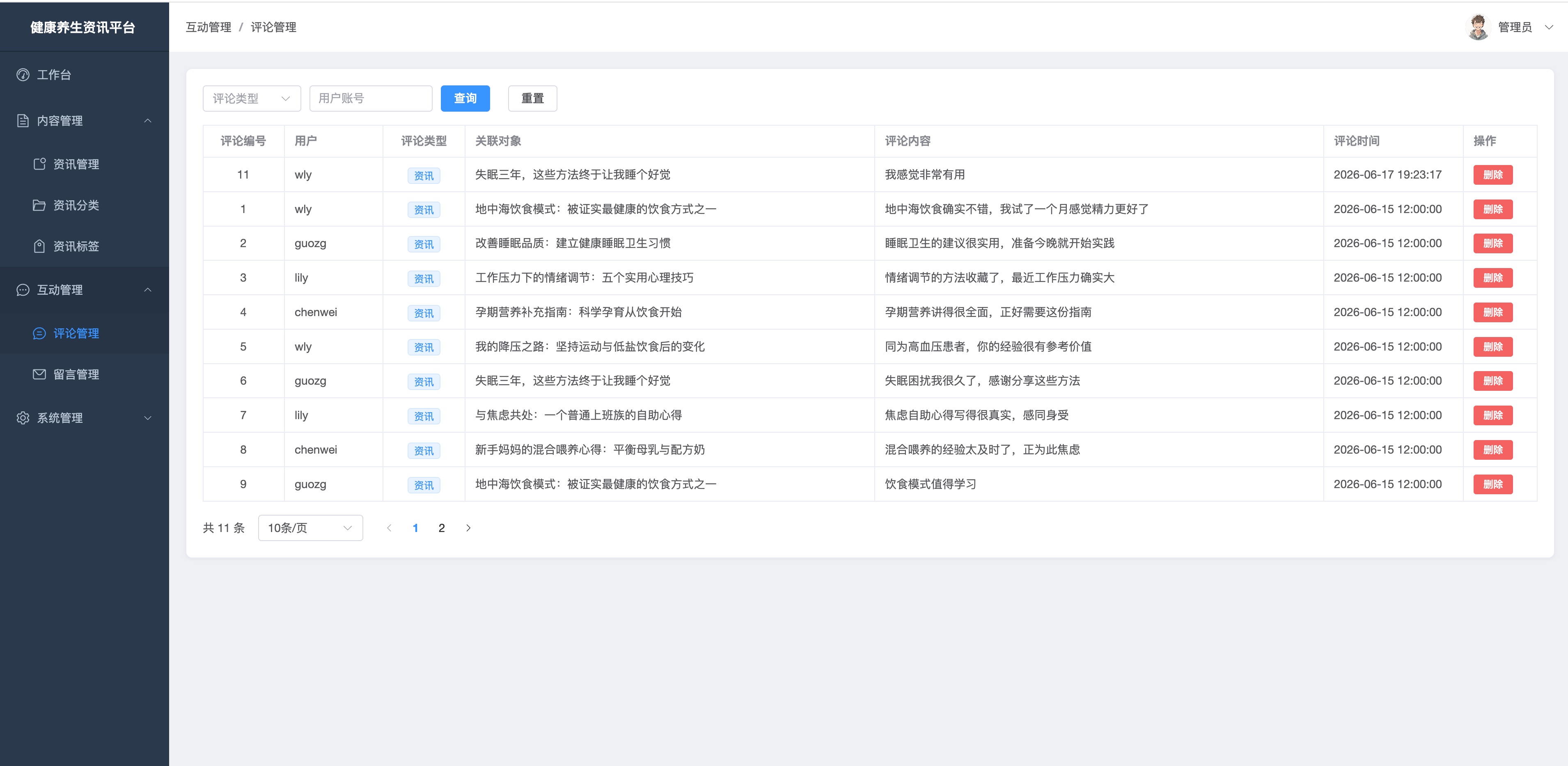1568x766 pixels.
Task: Go to next page arrow
Action: tap(468, 528)
